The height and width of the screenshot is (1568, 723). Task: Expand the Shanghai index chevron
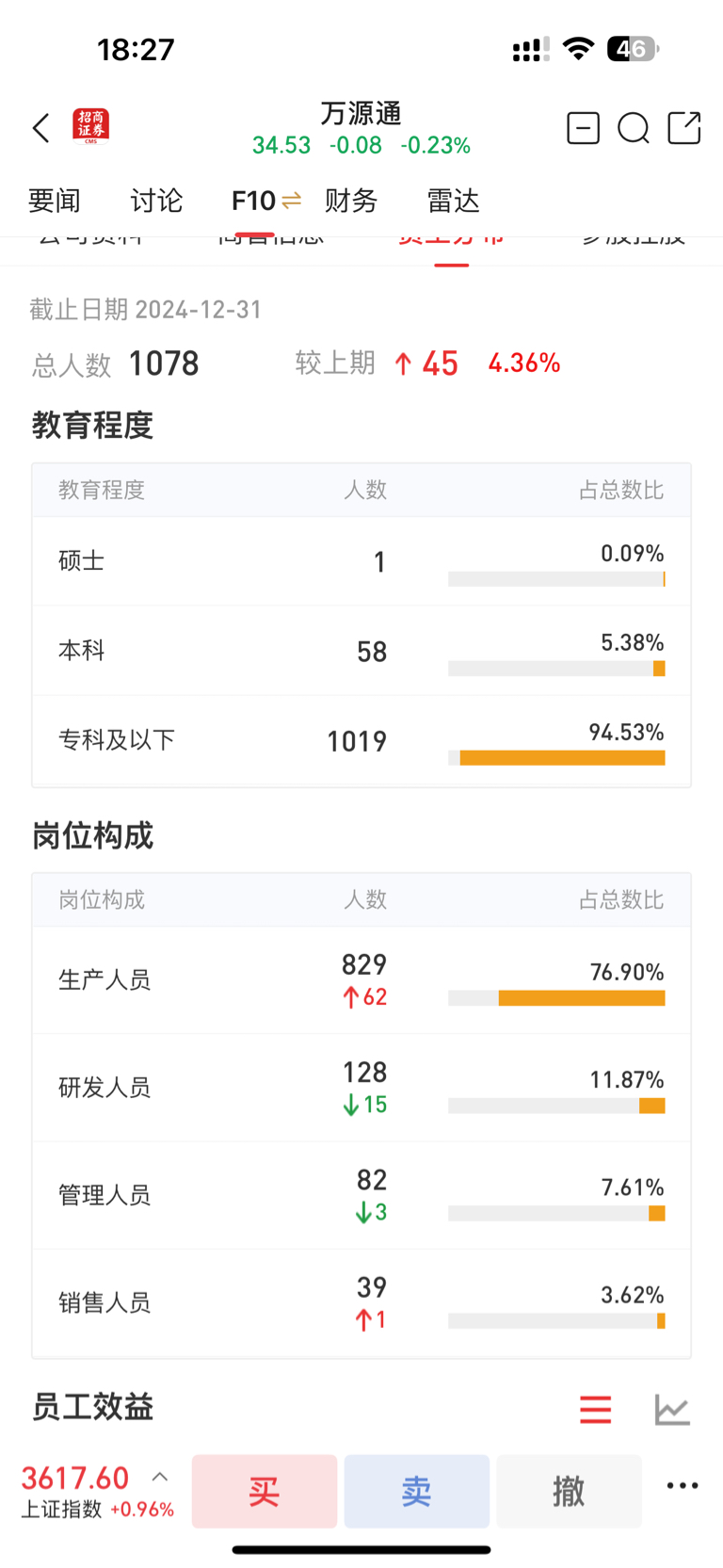pos(160,1477)
